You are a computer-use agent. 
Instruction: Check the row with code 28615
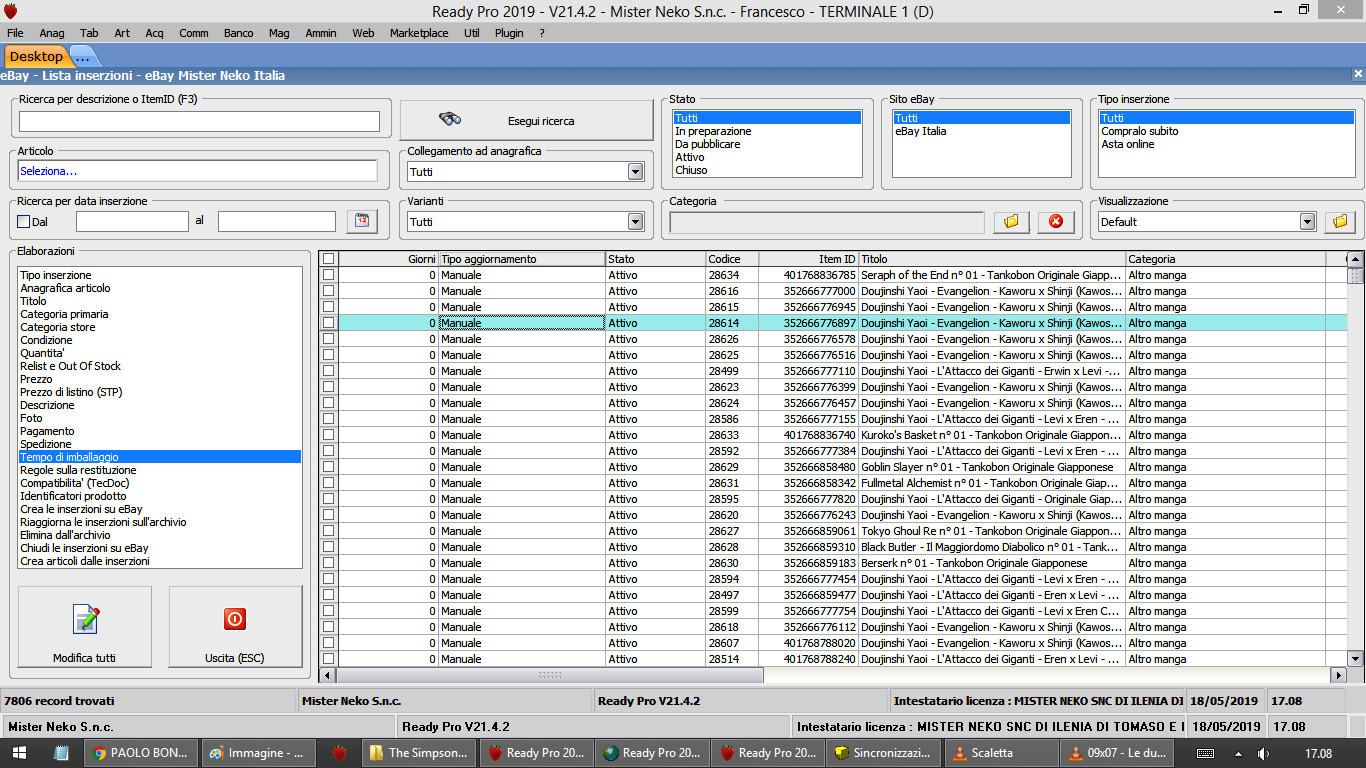pyautogui.click(x=328, y=307)
